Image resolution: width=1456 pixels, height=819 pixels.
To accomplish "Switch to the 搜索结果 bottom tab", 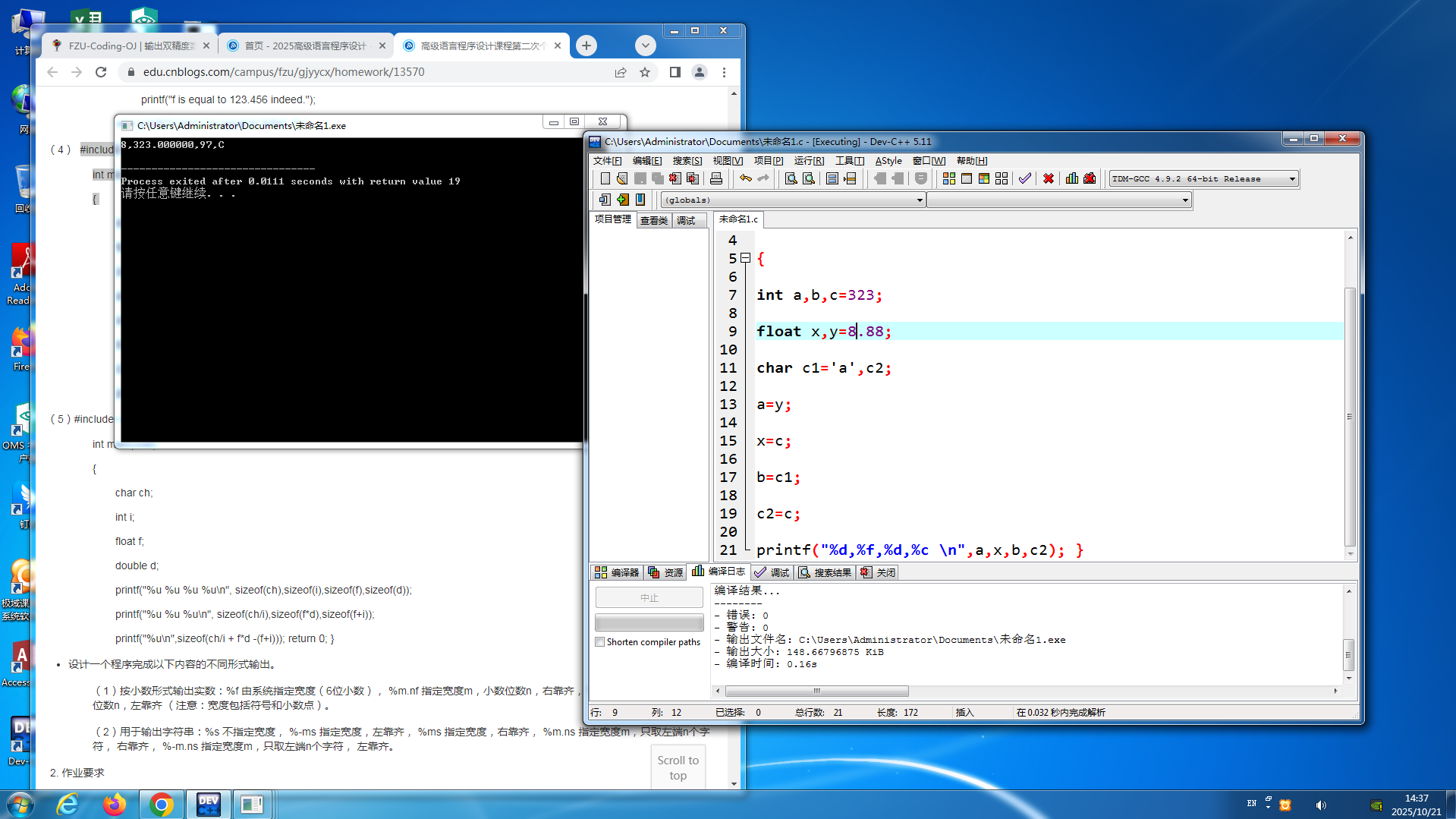I will point(824,572).
